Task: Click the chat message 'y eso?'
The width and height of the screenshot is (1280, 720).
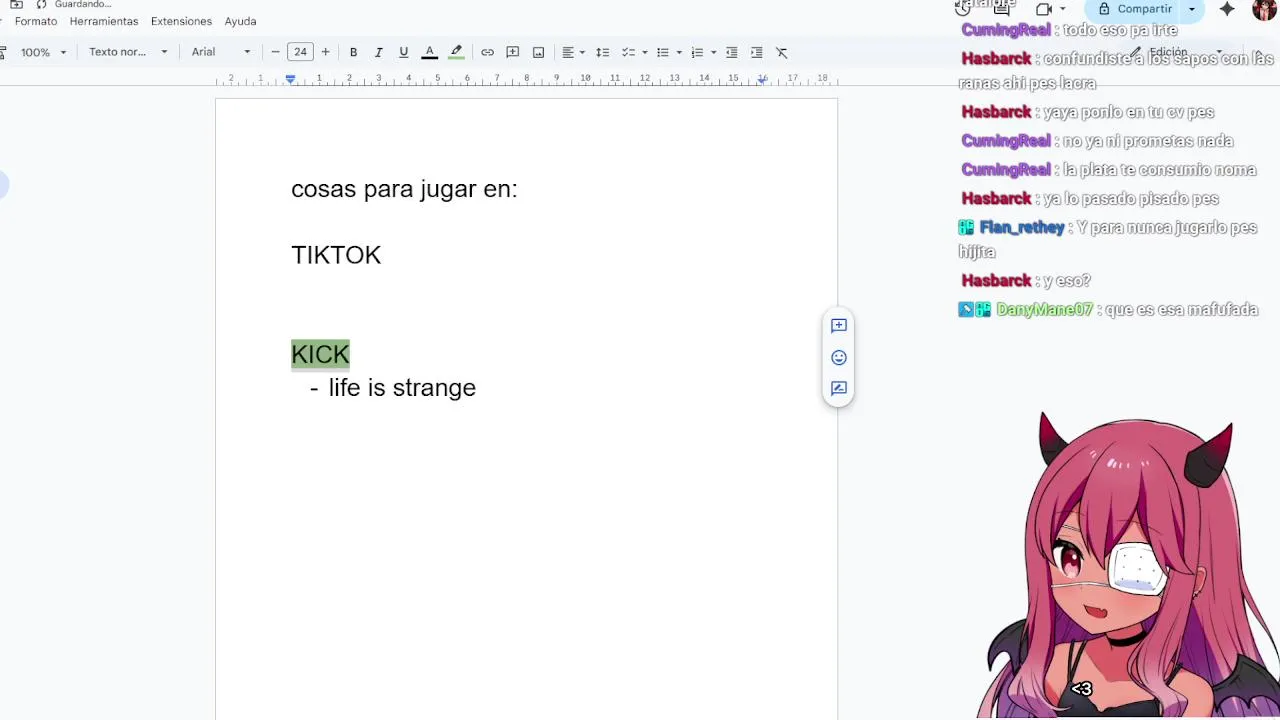Action: [1067, 281]
